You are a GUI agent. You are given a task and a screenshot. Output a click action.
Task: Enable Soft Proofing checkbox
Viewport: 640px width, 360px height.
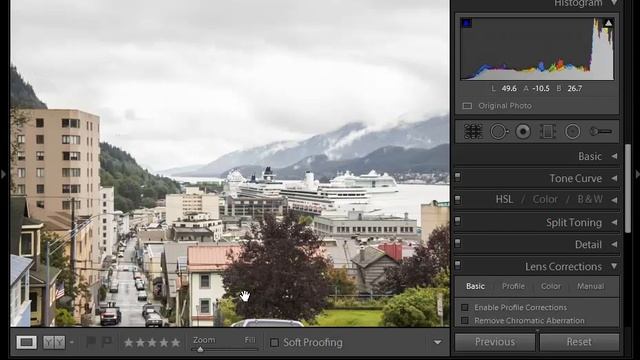(x=274, y=342)
